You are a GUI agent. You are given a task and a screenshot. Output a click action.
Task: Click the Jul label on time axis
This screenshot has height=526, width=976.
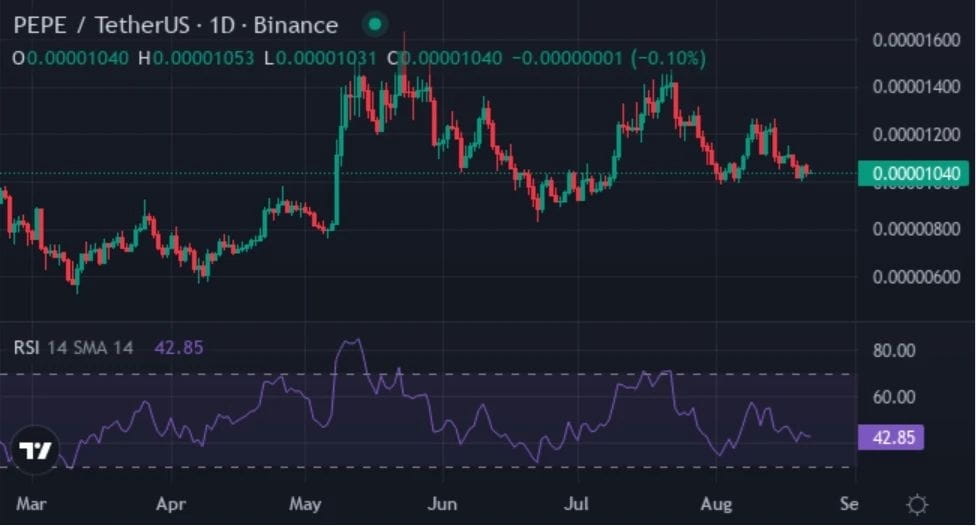(x=576, y=503)
